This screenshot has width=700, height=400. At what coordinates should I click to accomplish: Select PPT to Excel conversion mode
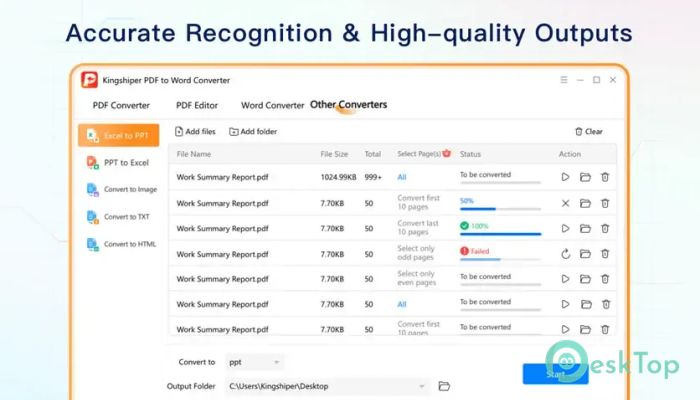(x=118, y=162)
